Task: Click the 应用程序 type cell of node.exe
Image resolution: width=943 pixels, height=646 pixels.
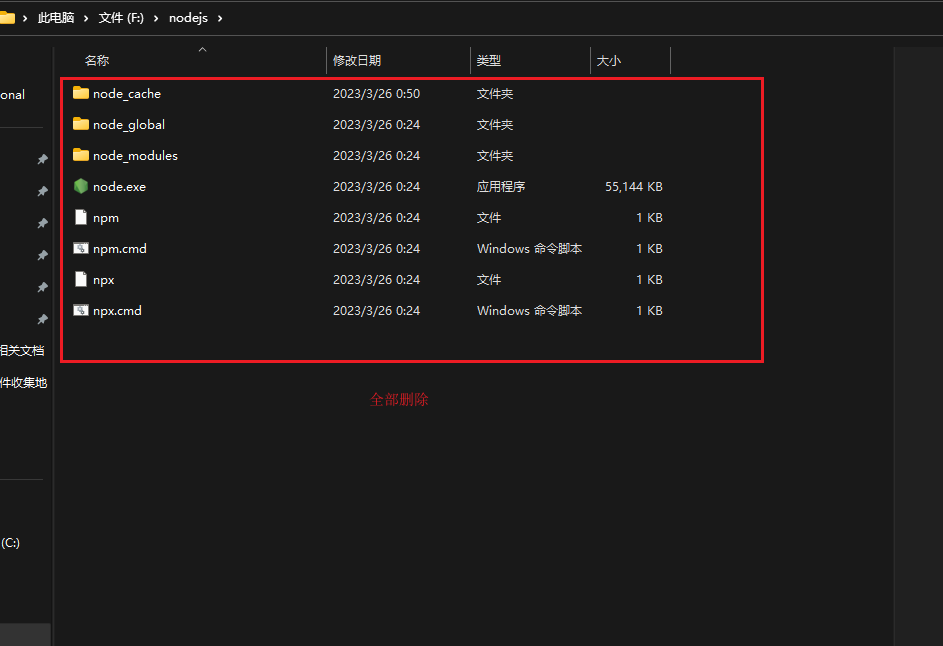Action: pyautogui.click(x=501, y=186)
